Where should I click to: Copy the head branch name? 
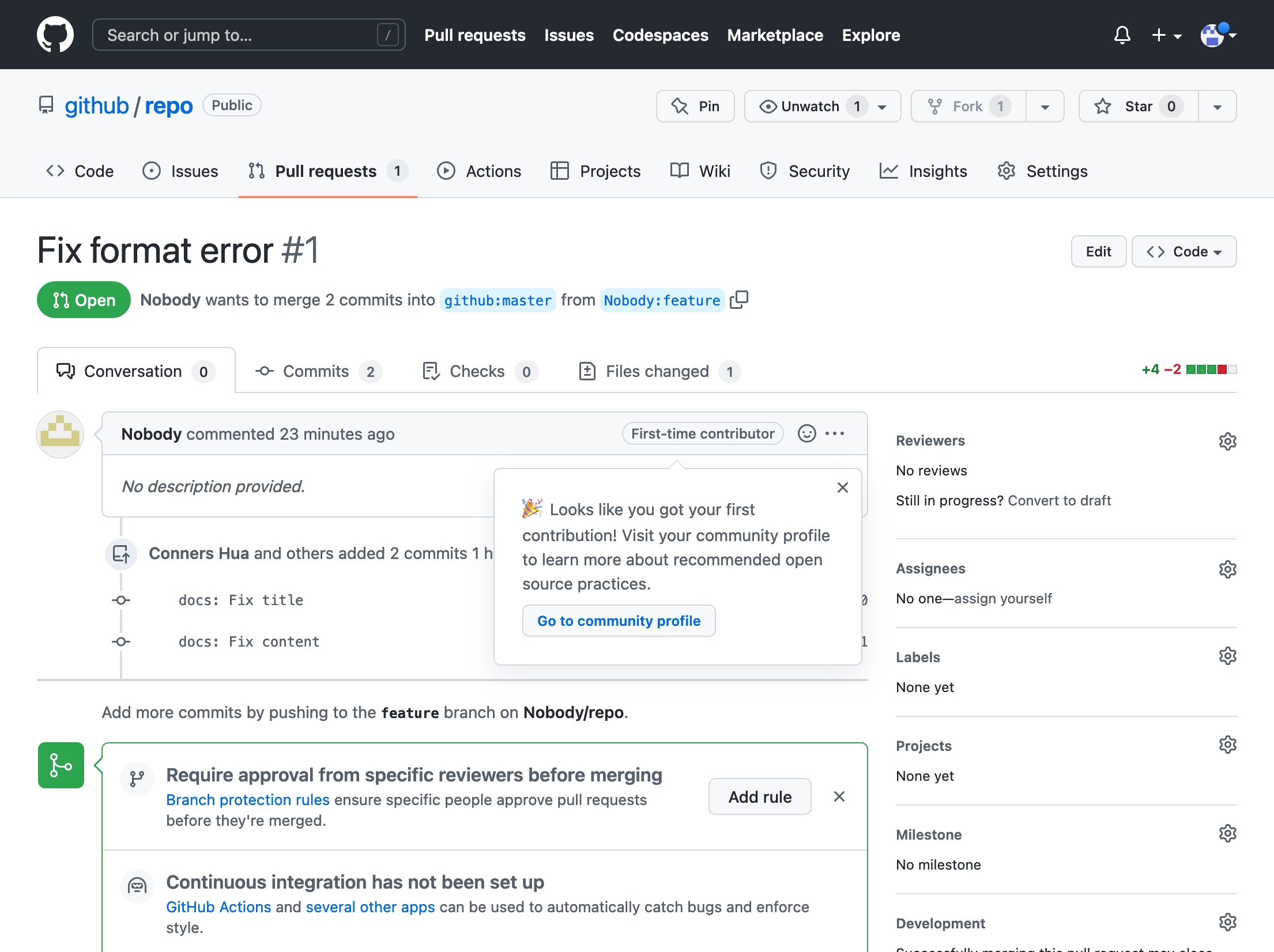(x=739, y=300)
